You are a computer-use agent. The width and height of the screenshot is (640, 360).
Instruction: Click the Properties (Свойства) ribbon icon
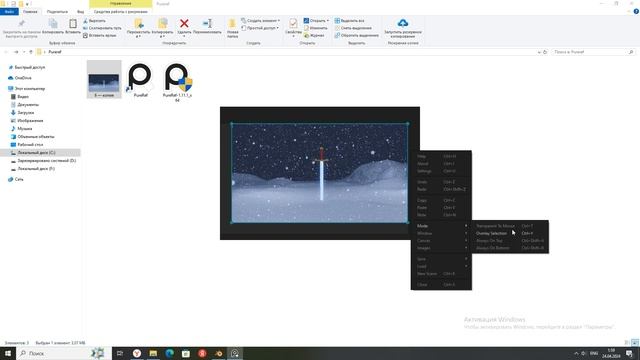293,24
